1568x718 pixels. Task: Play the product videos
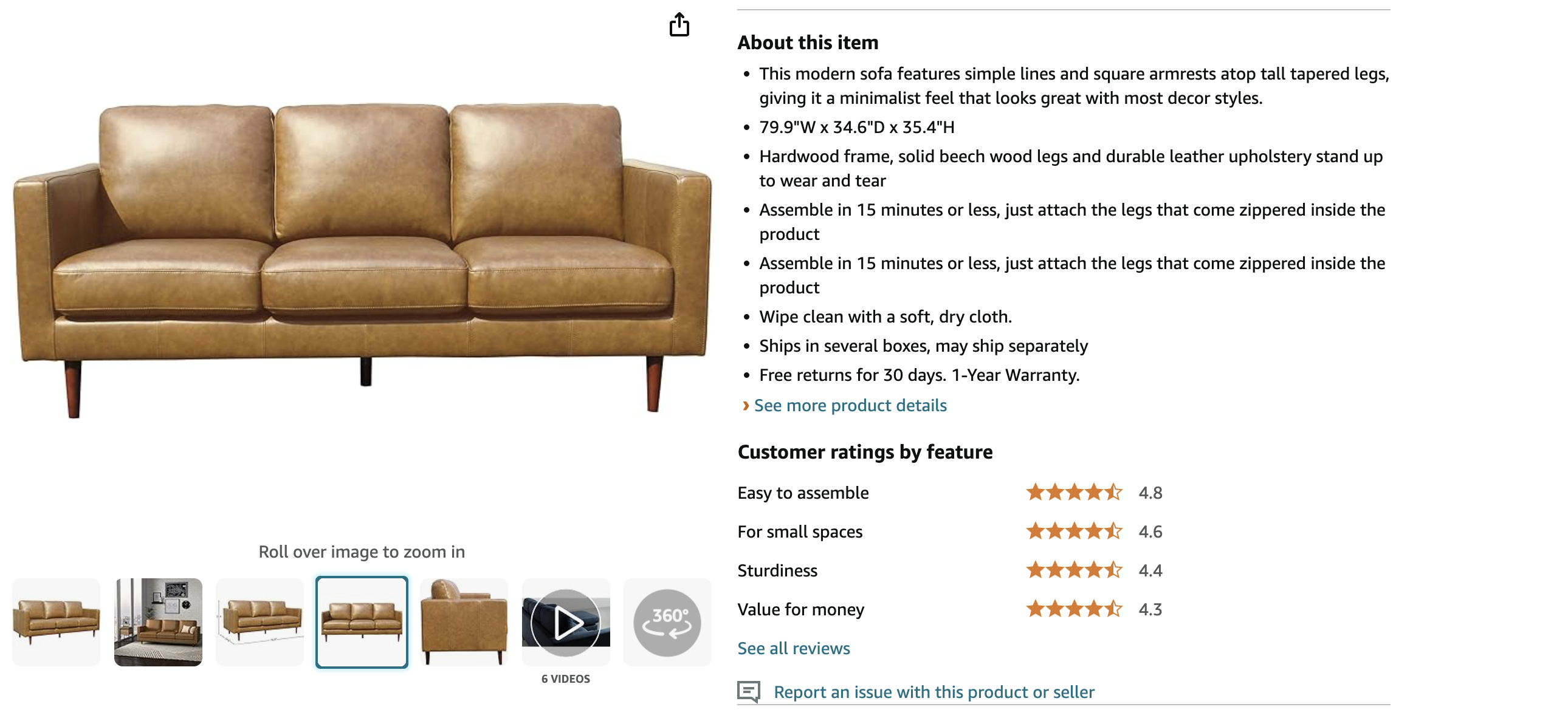(565, 622)
